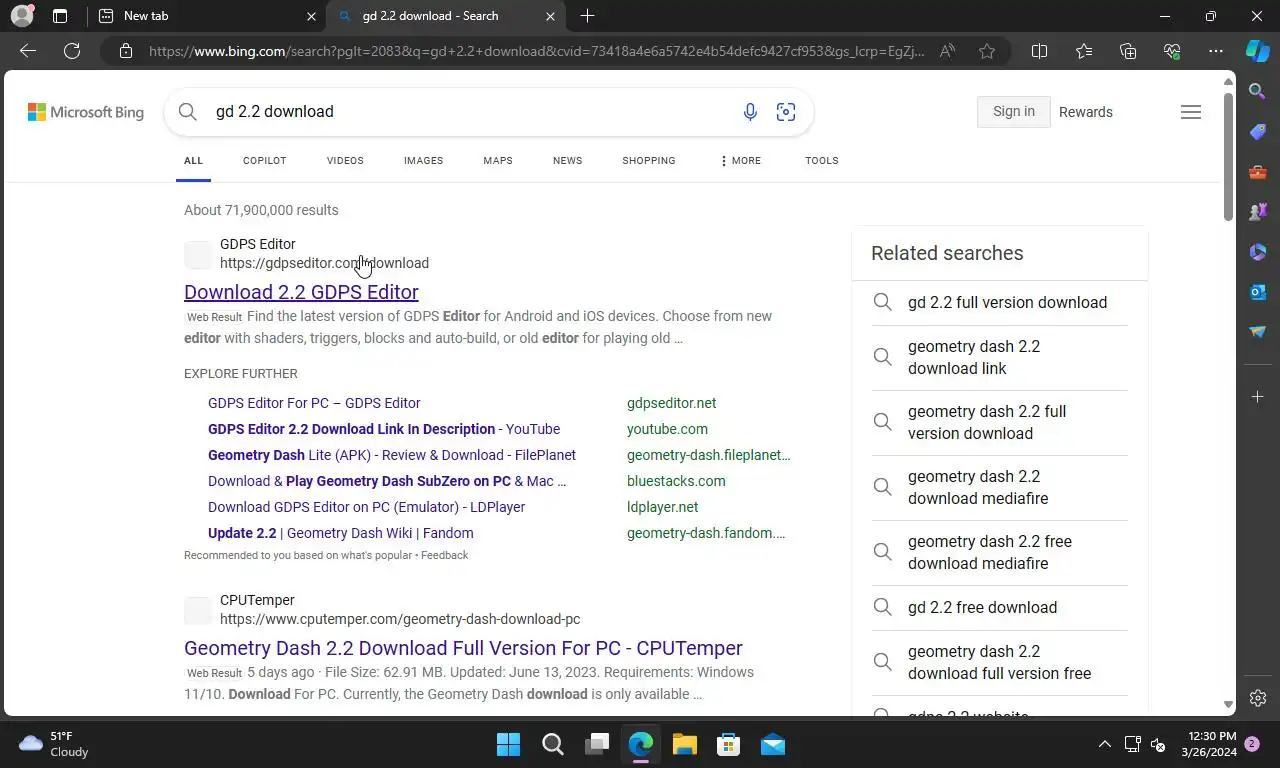Click the browser address bar URL
This screenshot has width=1280, height=768.
tap(536, 51)
